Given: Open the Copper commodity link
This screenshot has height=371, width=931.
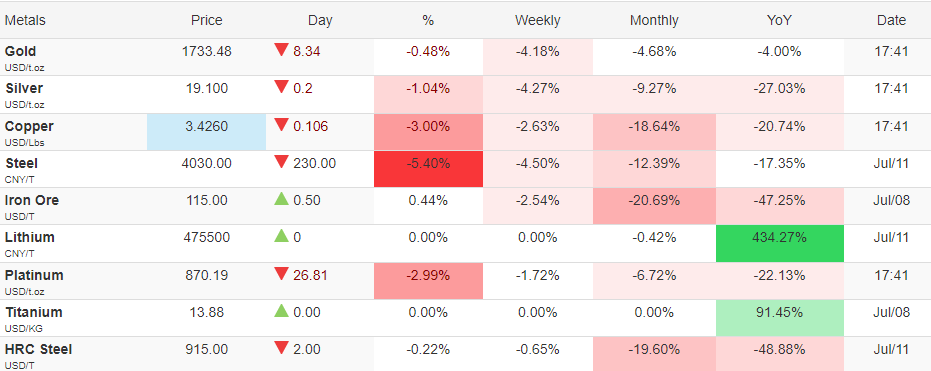Looking at the screenshot, I should (29, 126).
